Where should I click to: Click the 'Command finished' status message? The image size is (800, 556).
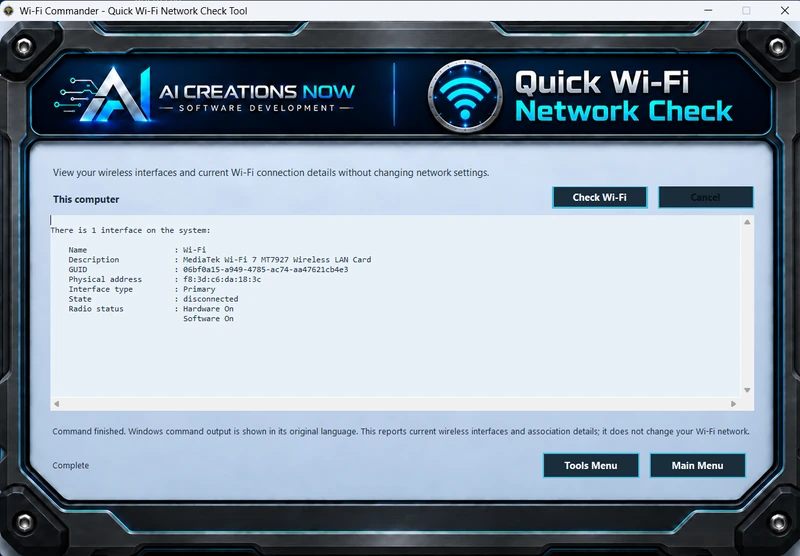click(x=401, y=432)
